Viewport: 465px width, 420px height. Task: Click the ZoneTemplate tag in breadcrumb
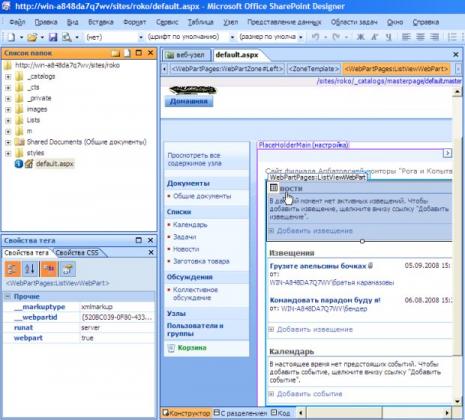point(314,69)
